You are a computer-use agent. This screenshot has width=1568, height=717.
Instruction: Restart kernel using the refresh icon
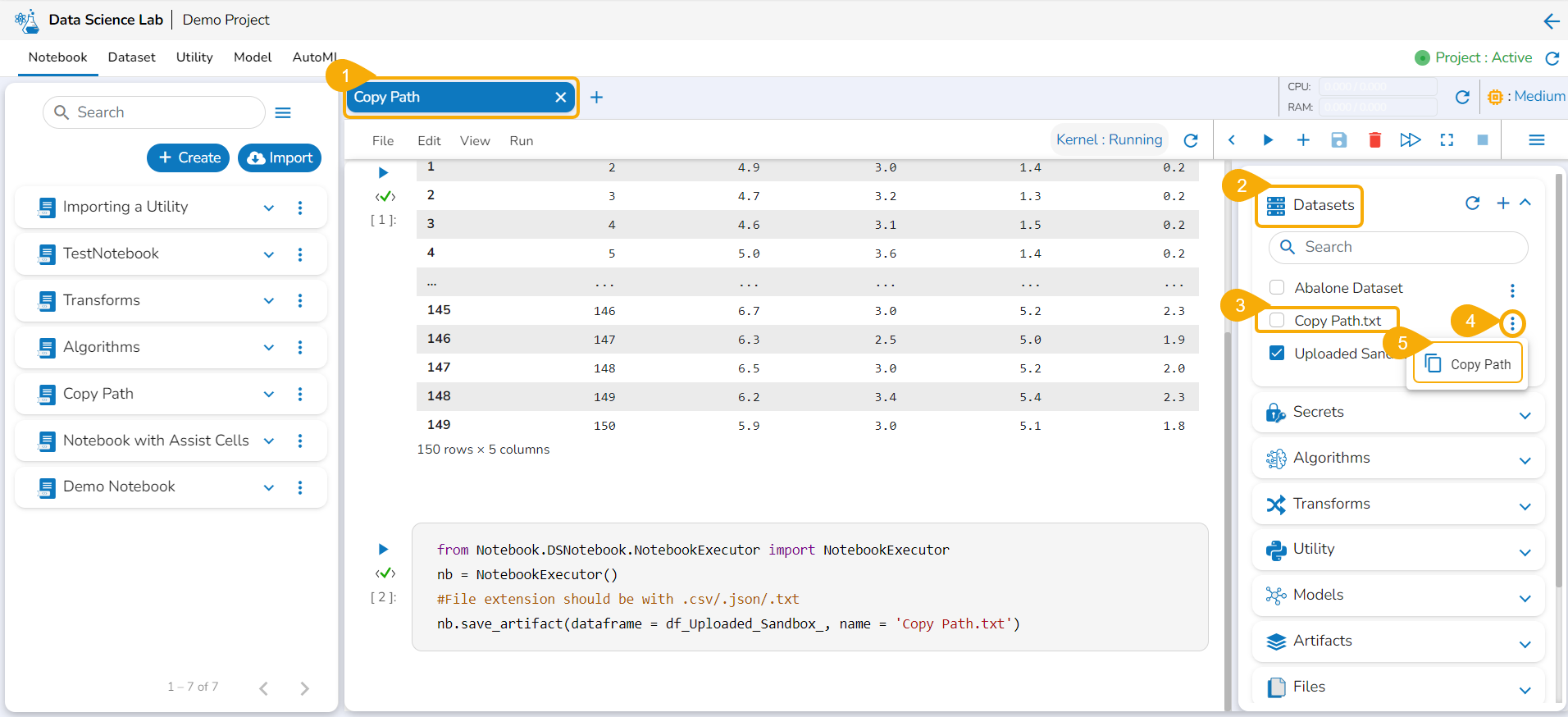[1191, 140]
